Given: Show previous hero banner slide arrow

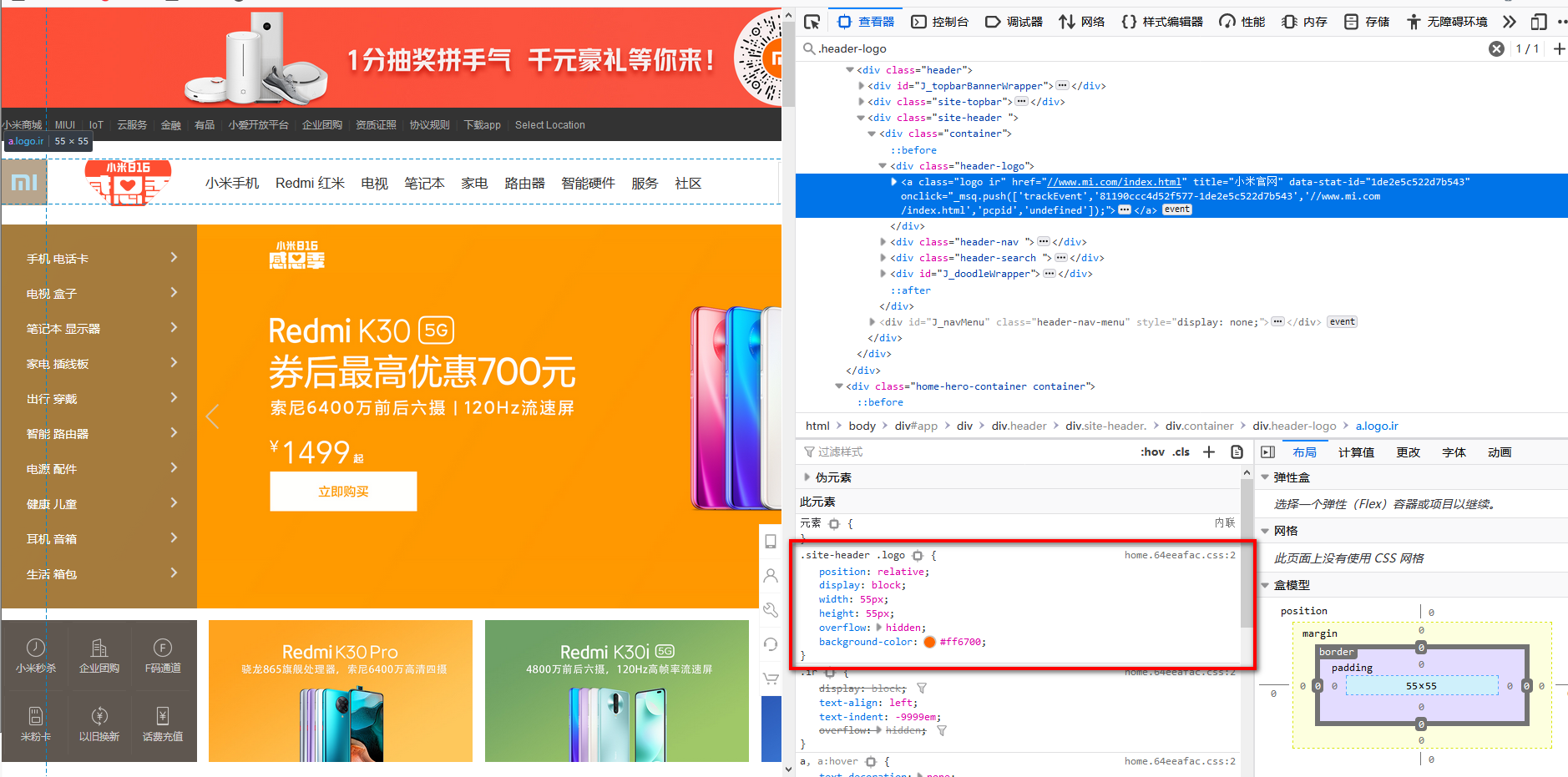Looking at the screenshot, I should (x=212, y=416).
